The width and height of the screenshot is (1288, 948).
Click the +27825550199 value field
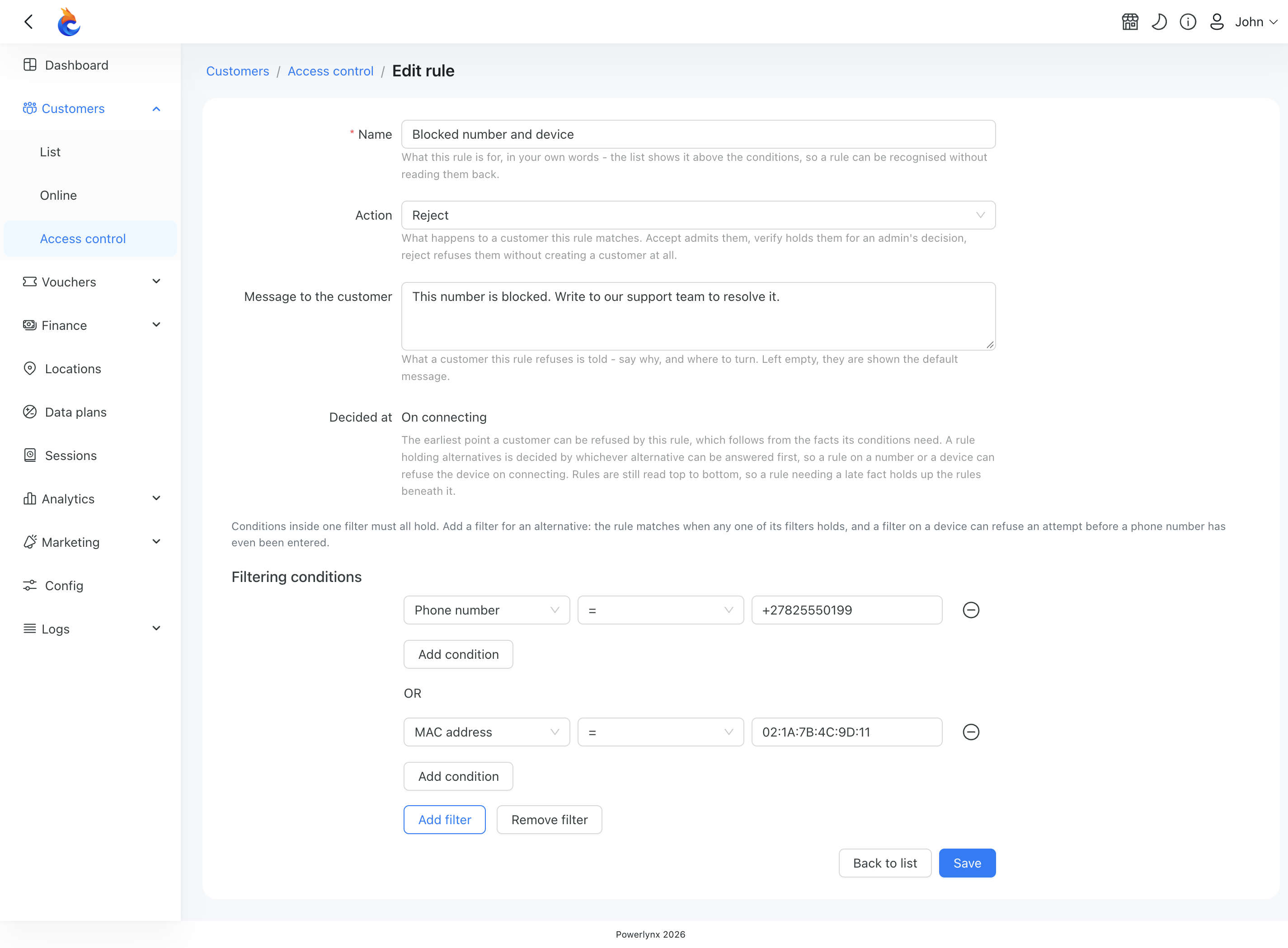[x=846, y=610]
